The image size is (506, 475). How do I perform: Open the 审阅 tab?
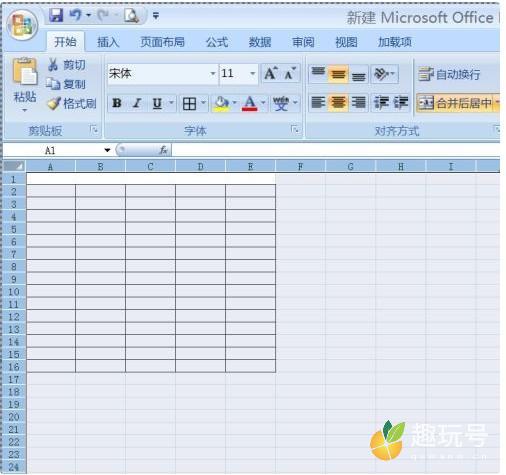click(x=303, y=42)
